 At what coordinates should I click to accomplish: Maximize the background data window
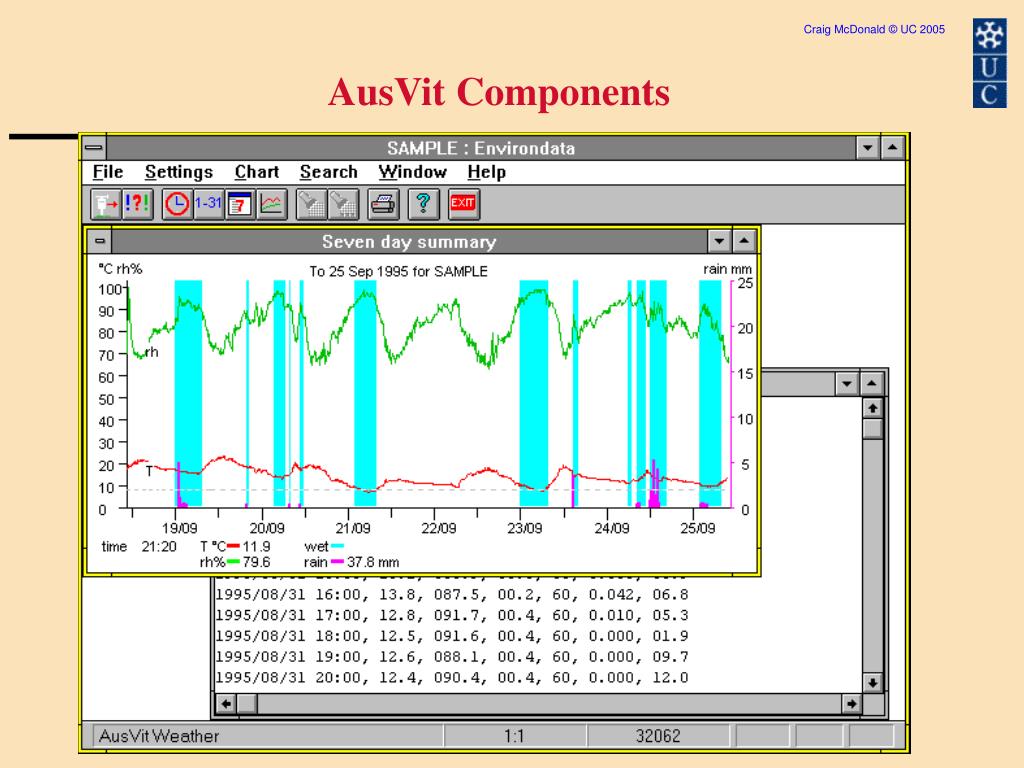(x=872, y=383)
